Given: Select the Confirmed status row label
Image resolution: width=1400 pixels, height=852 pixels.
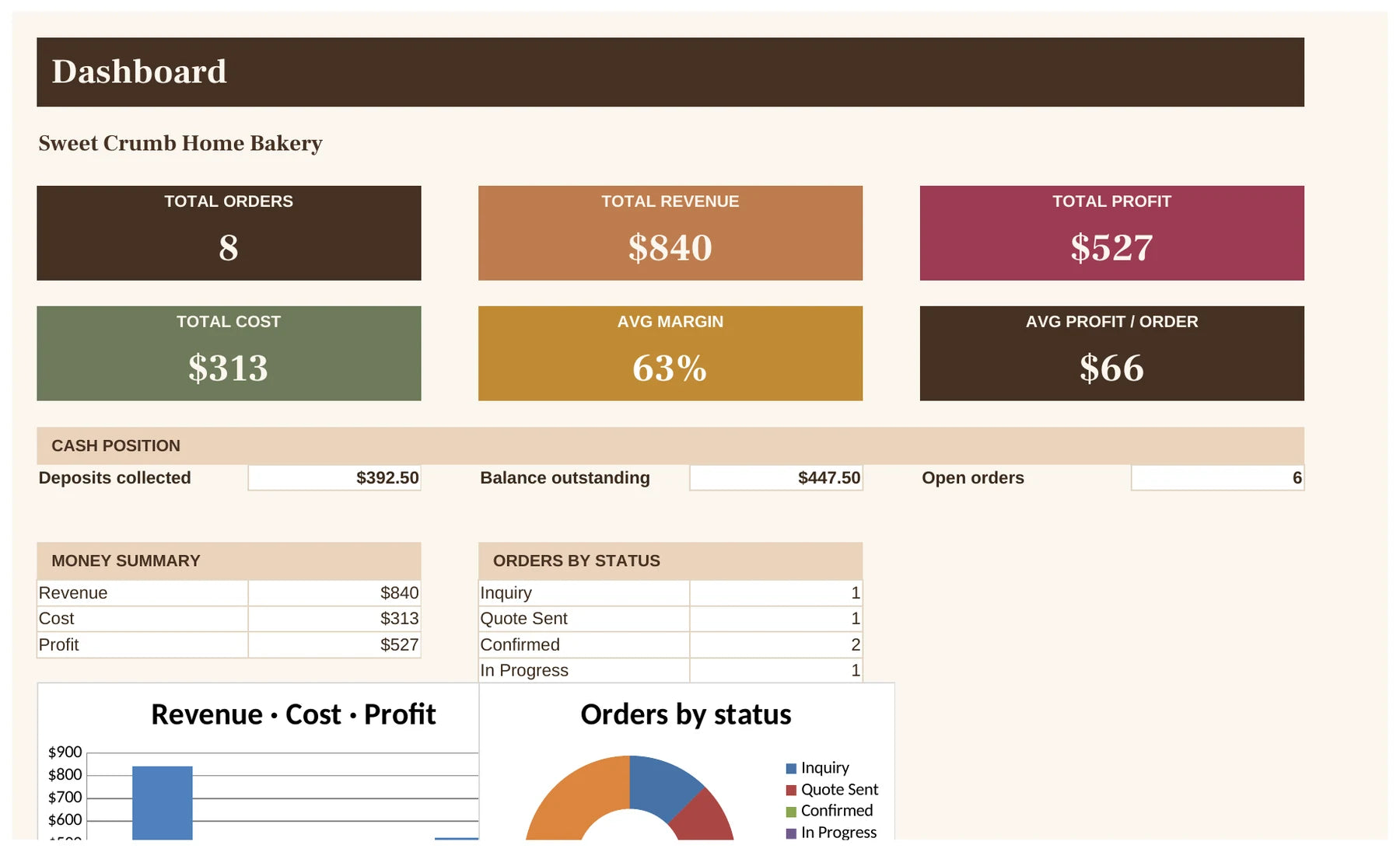Looking at the screenshot, I should 520,644.
